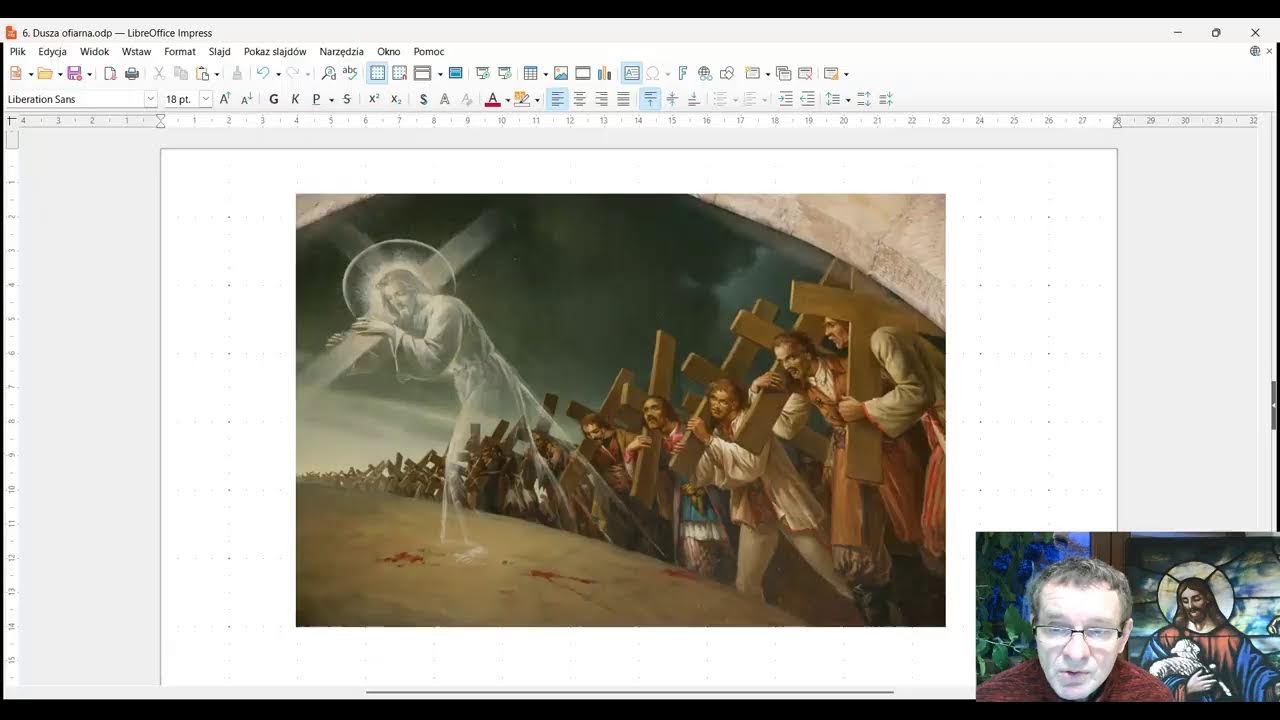Open the Widok menu
Screen dimensions: 1280x720
95,51
